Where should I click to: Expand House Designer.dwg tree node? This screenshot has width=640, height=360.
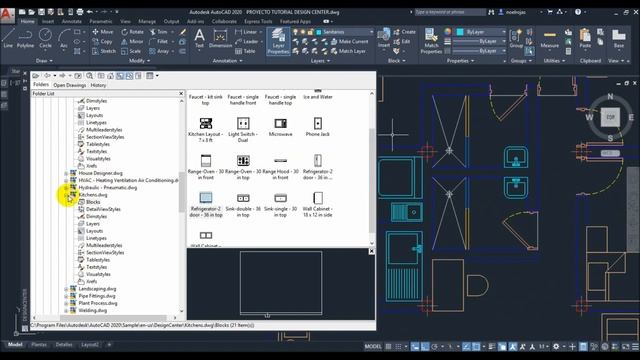(66, 173)
